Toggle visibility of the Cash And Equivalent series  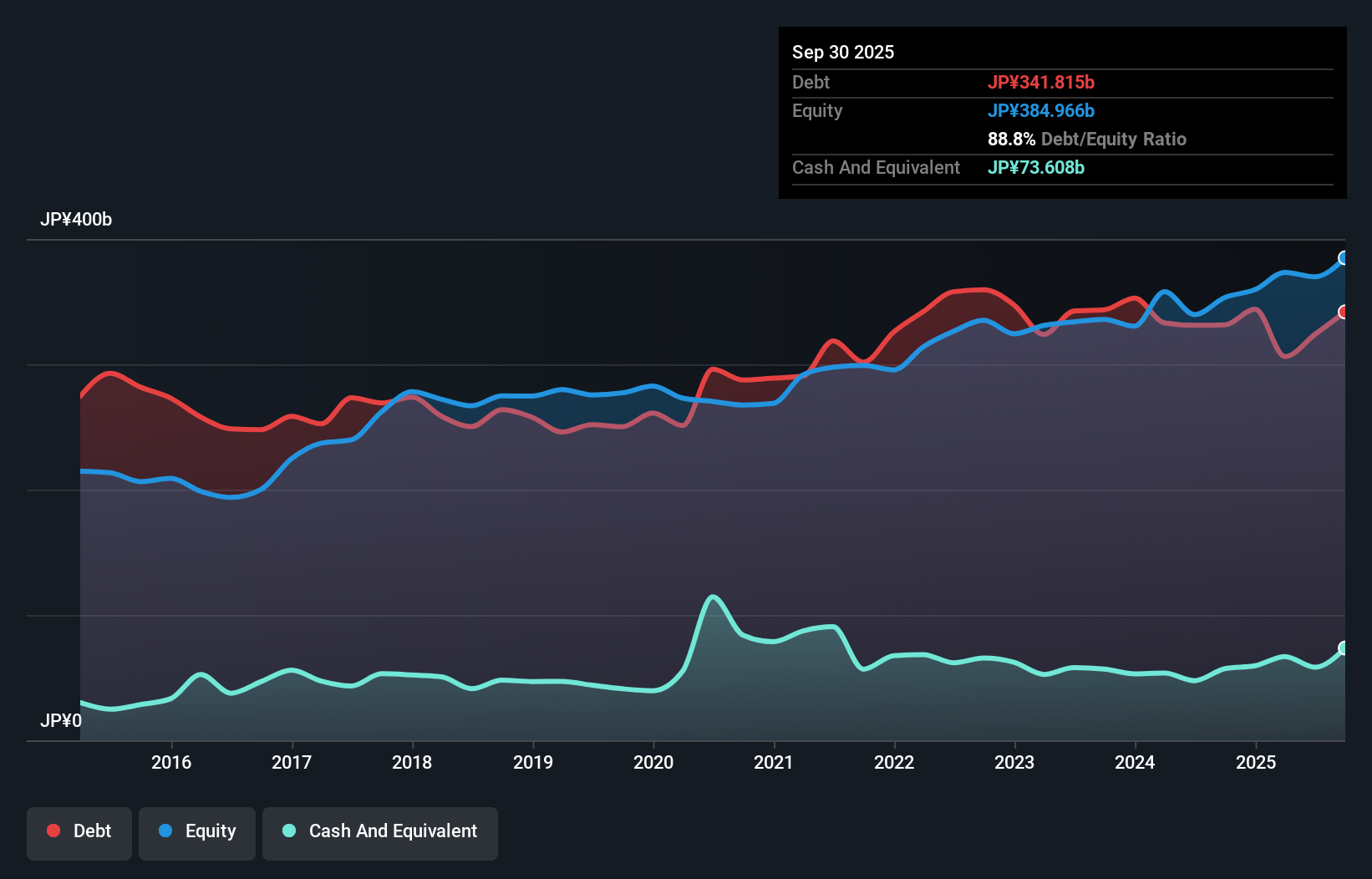click(380, 833)
